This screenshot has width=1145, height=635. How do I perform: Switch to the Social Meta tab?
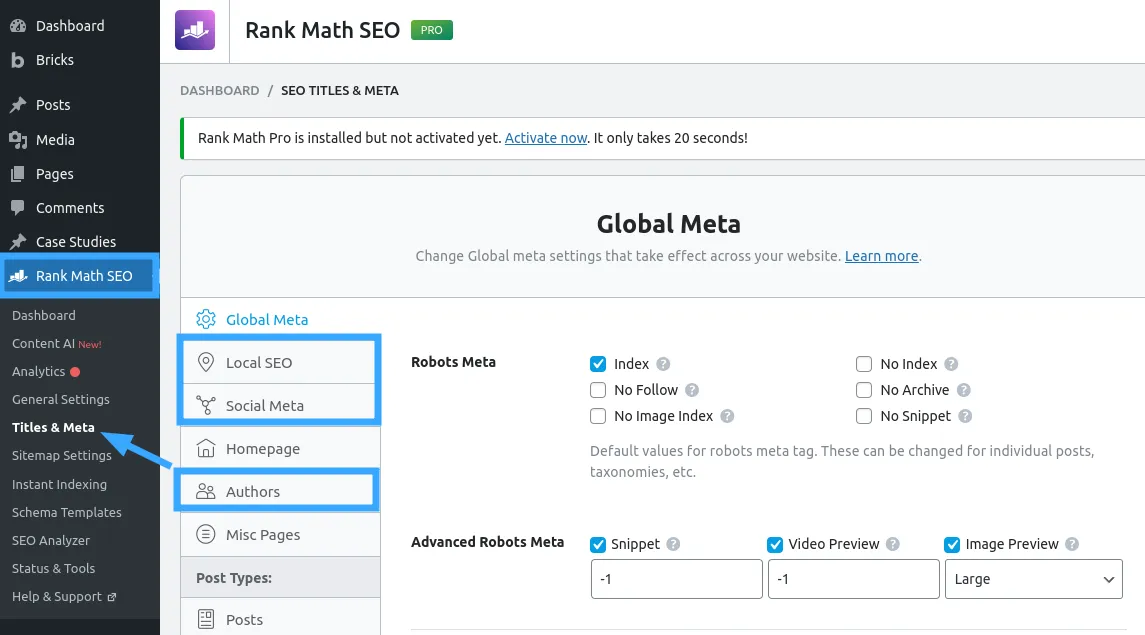280,405
